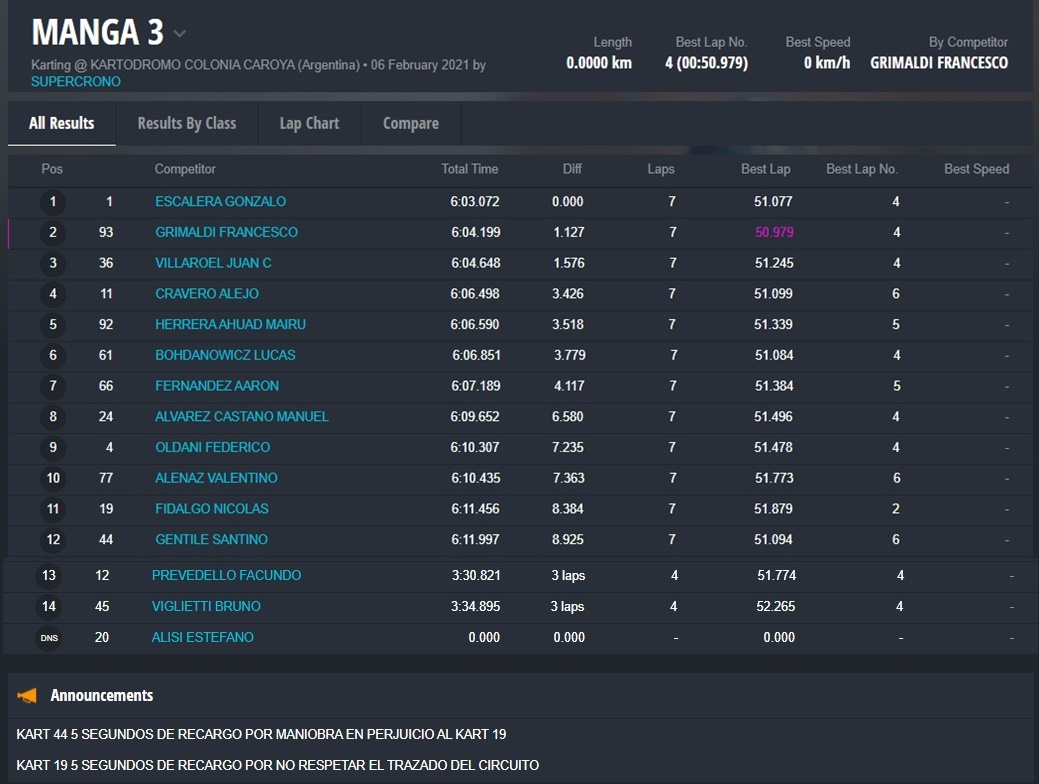Open GRIMALDI FRANCESCO competitor details
Screen dimensions: 1039x784
coord(226,232)
